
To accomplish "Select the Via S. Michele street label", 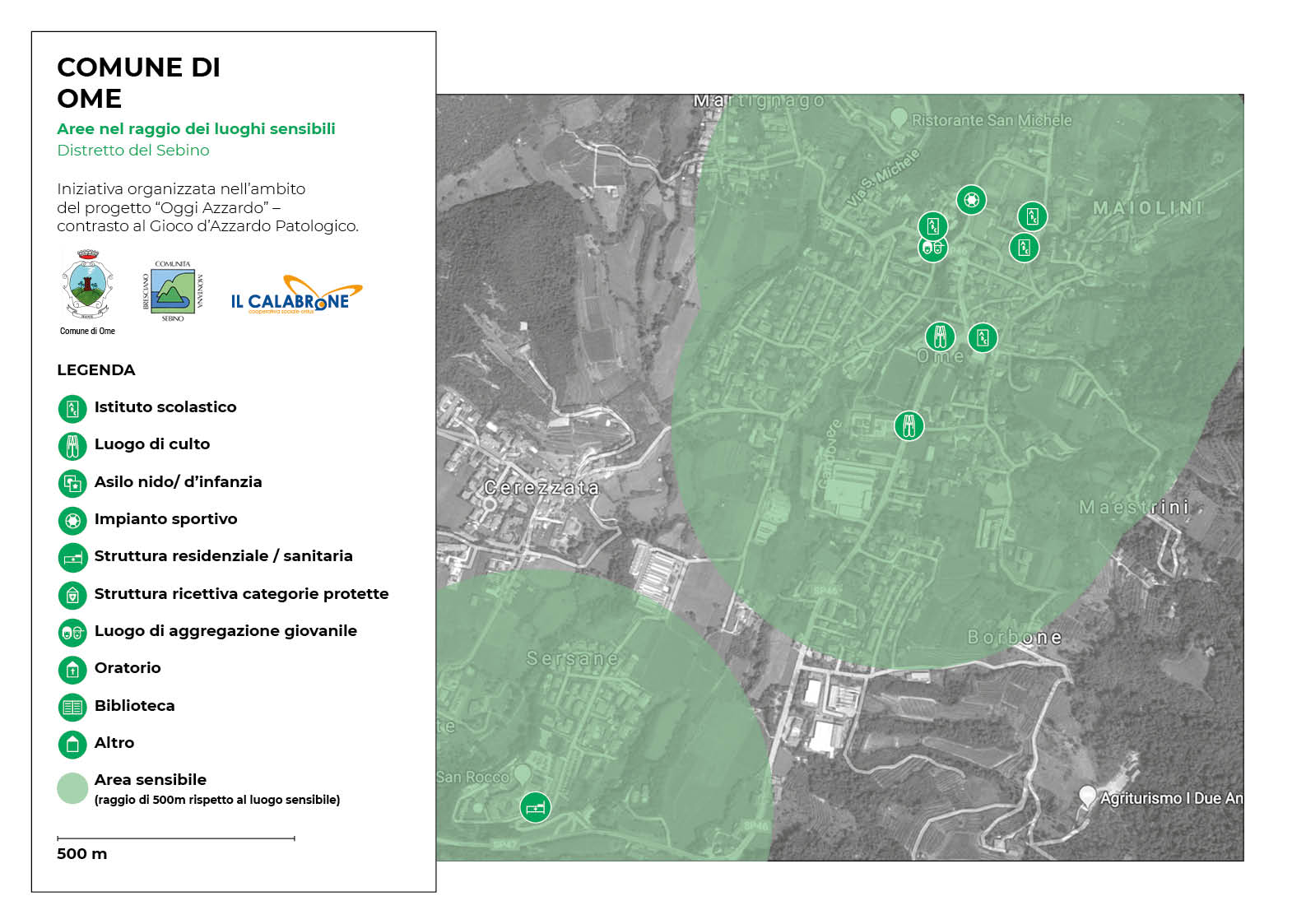I will click(x=883, y=176).
